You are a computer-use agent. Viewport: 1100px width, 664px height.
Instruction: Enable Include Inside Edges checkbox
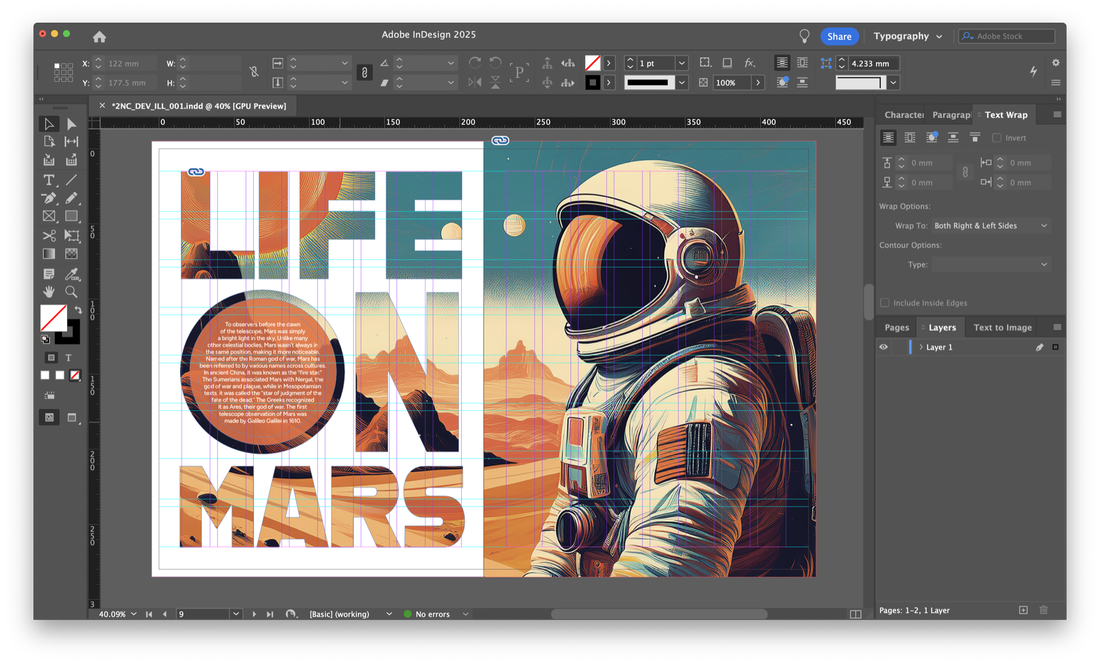click(x=885, y=303)
